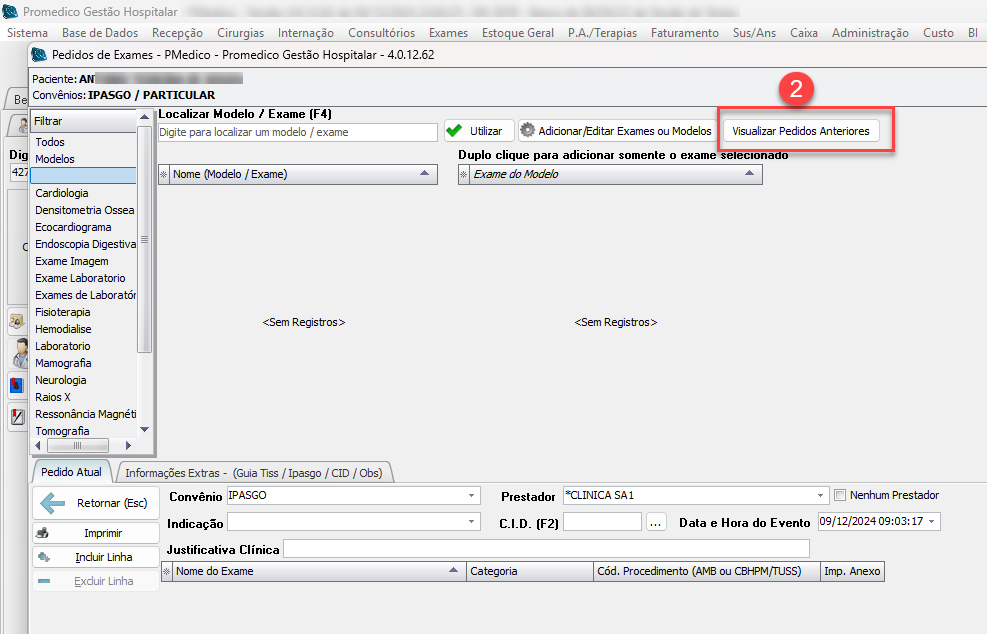Image resolution: width=987 pixels, height=634 pixels.
Task: Select Cardiologia in the filter list
Action: 62,193
